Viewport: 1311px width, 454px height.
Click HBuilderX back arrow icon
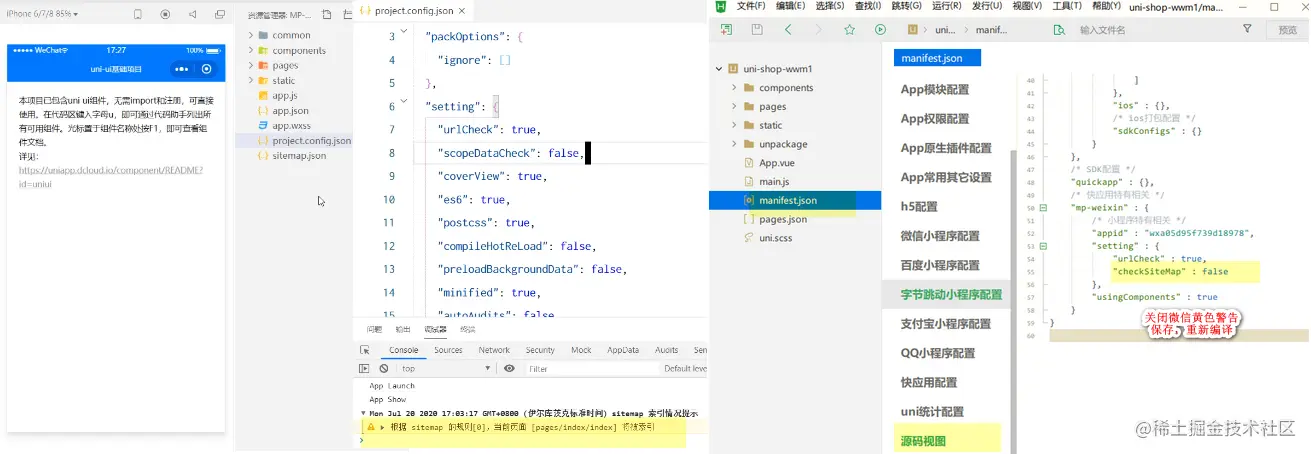click(788, 30)
